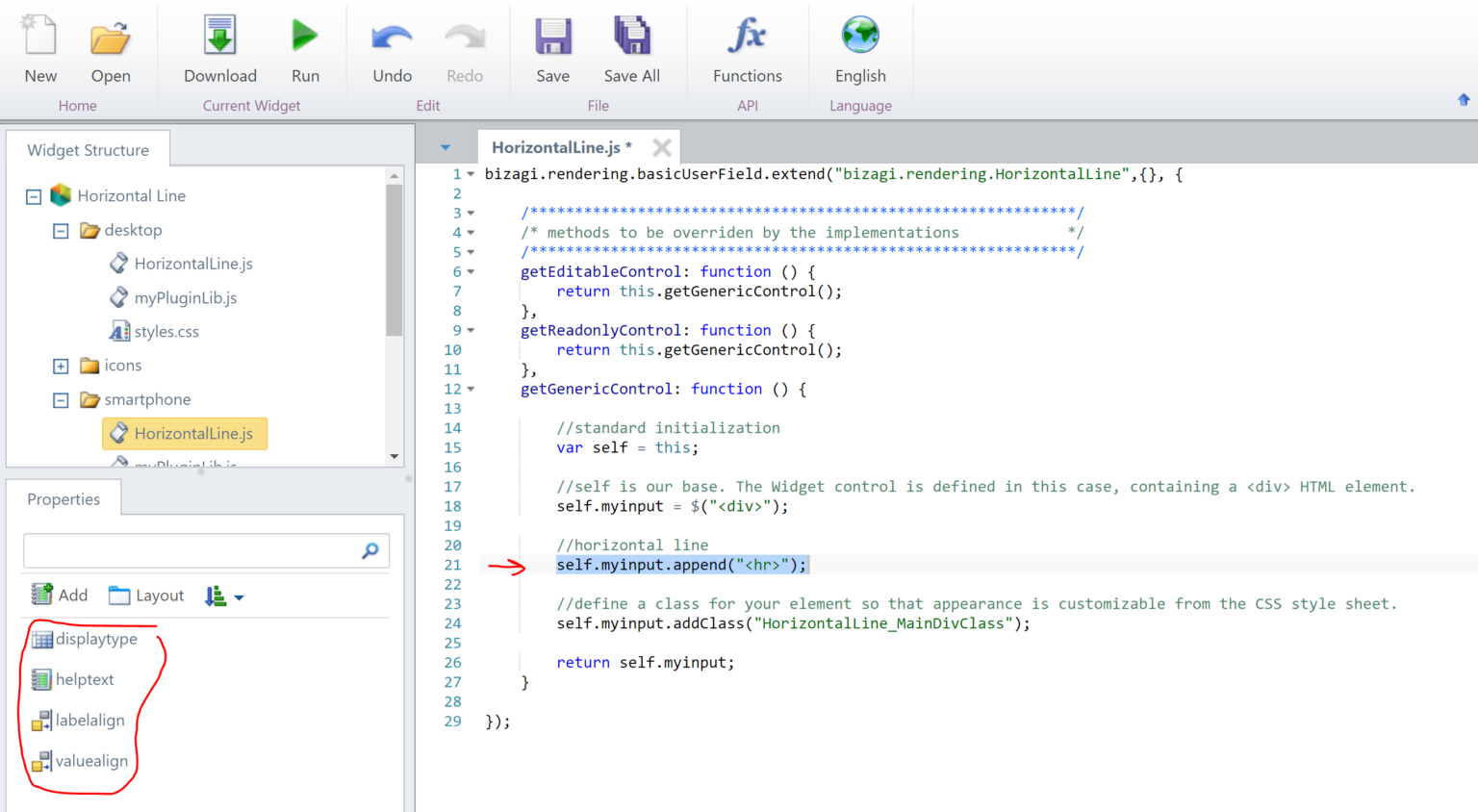Collapse the smartphone folder
The height and width of the screenshot is (812, 1478).
61,400
